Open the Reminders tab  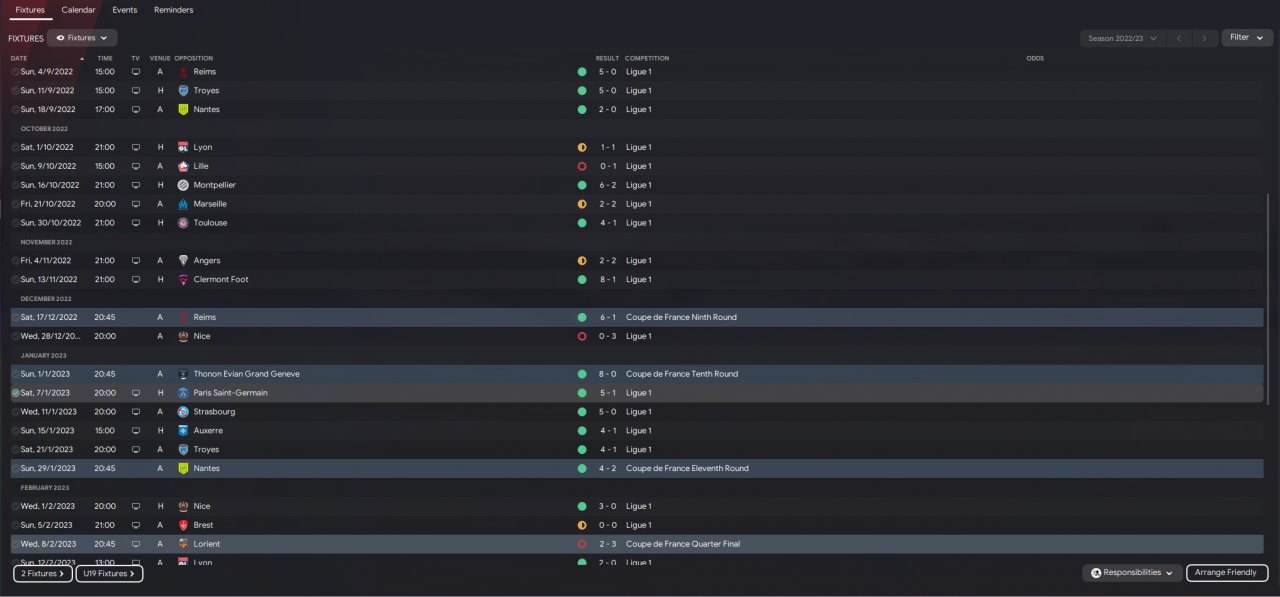174,10
